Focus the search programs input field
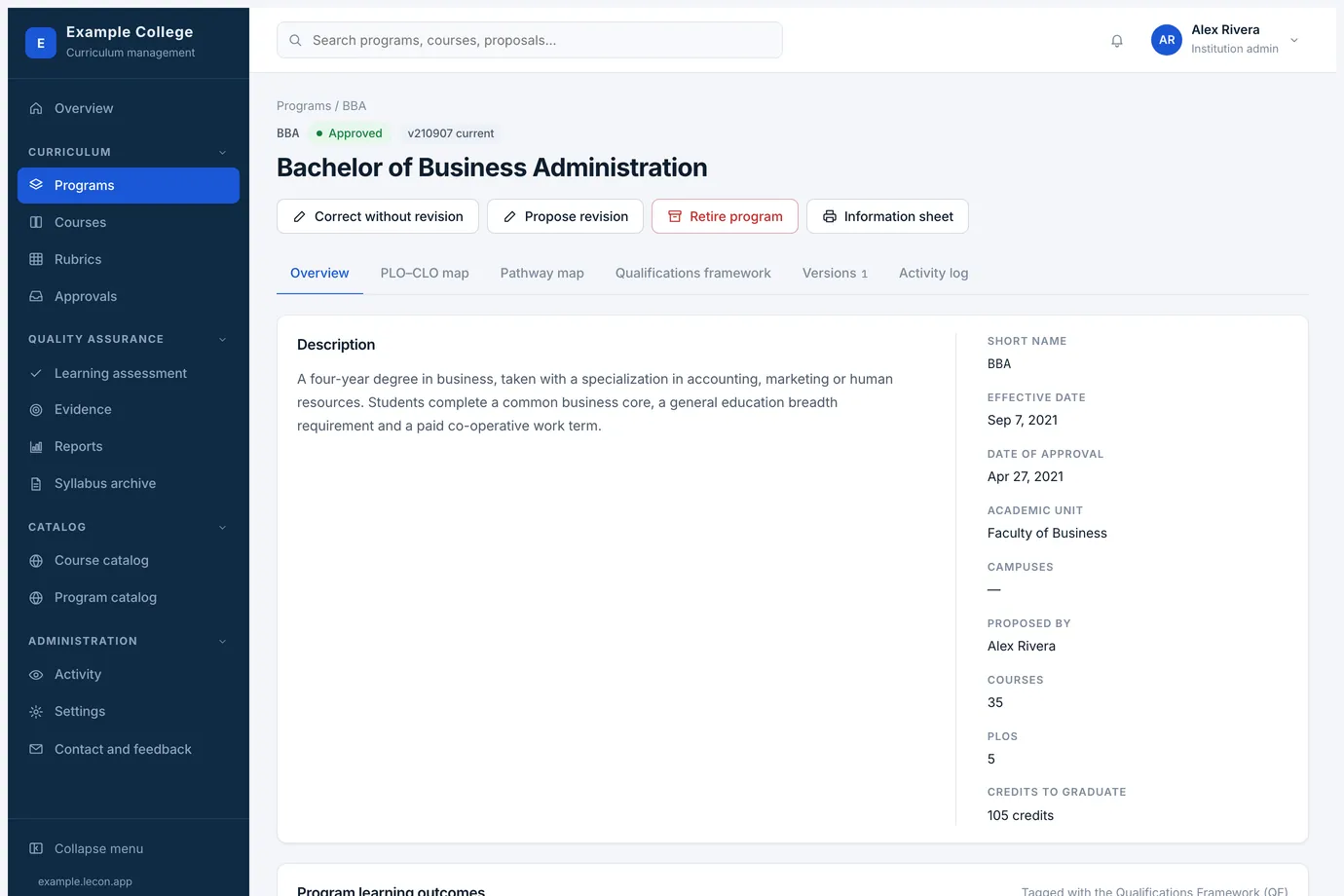The height and width of the screenshot is (896, 1344). point(530,40)
